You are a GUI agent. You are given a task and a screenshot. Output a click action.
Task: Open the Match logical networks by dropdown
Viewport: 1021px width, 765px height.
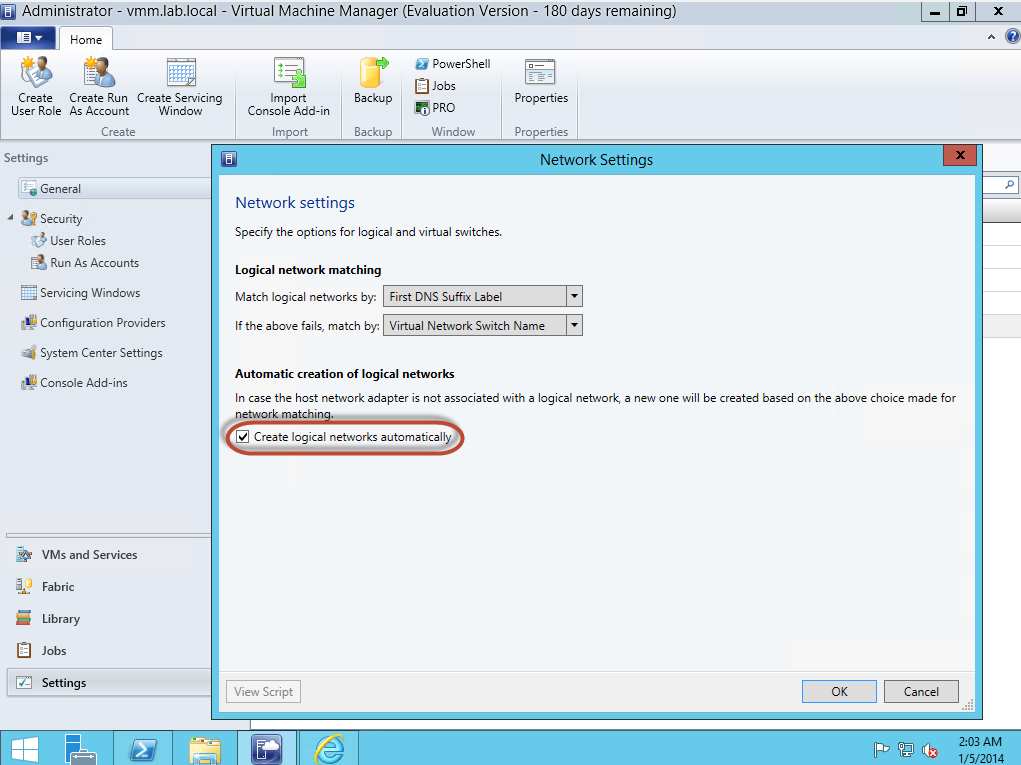tap(573, 296)
